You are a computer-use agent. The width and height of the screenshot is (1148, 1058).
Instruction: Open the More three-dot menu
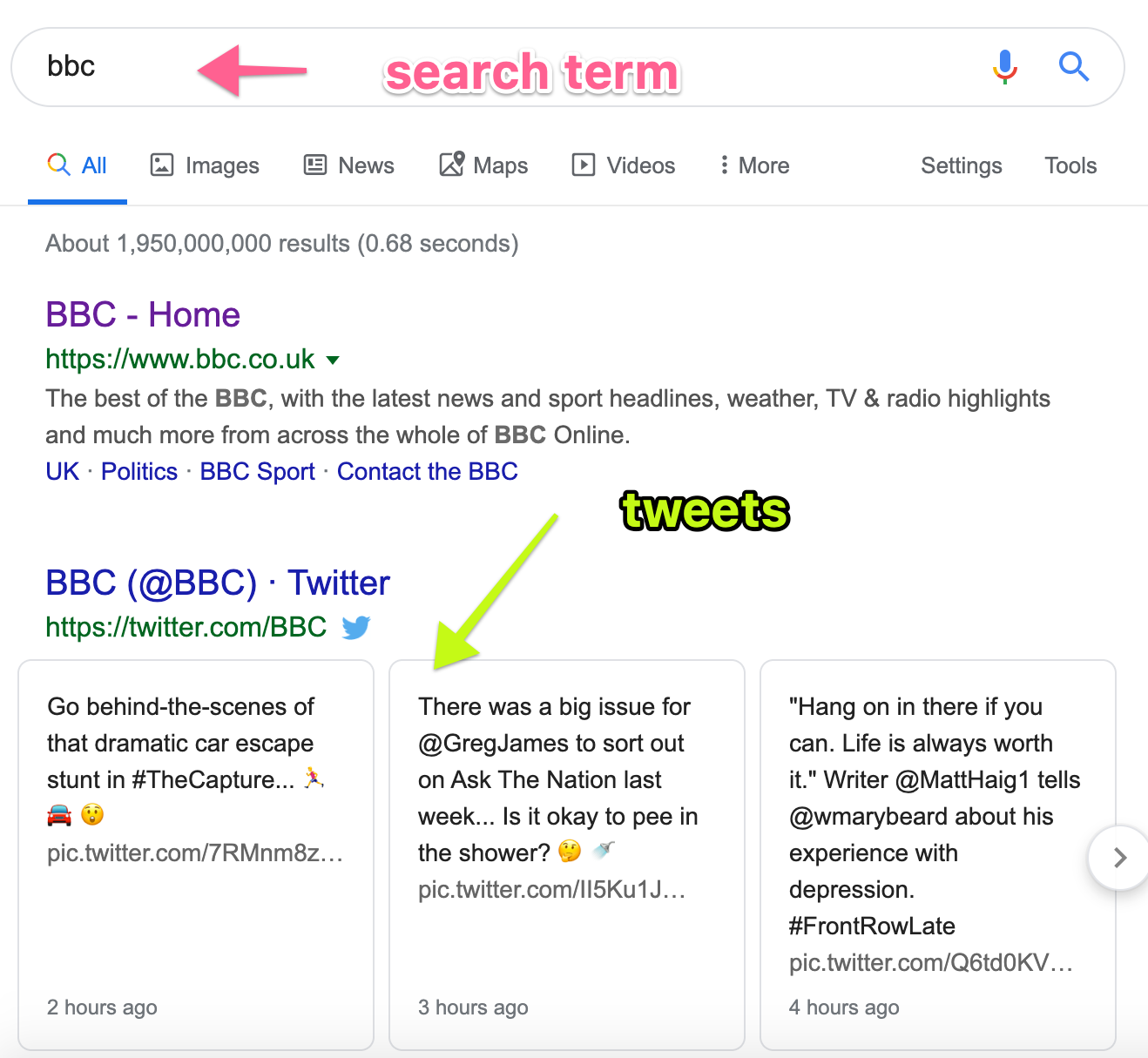(x=754, y=165)
